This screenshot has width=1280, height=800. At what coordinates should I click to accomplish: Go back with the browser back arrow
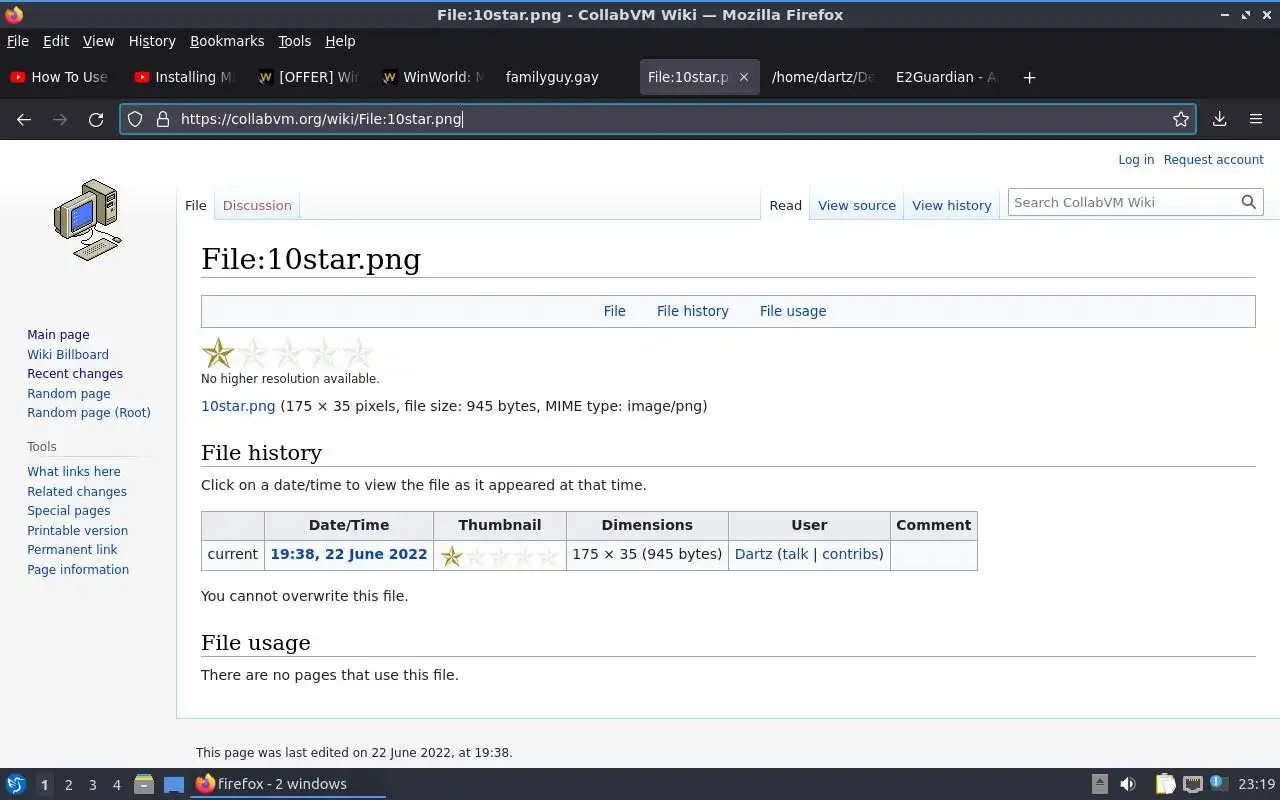pos(24,119)
